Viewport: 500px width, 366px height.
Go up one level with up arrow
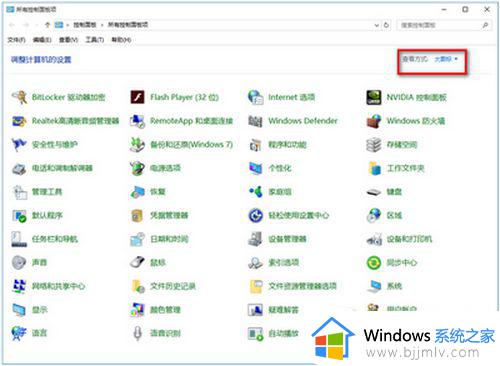pos(47,25)
